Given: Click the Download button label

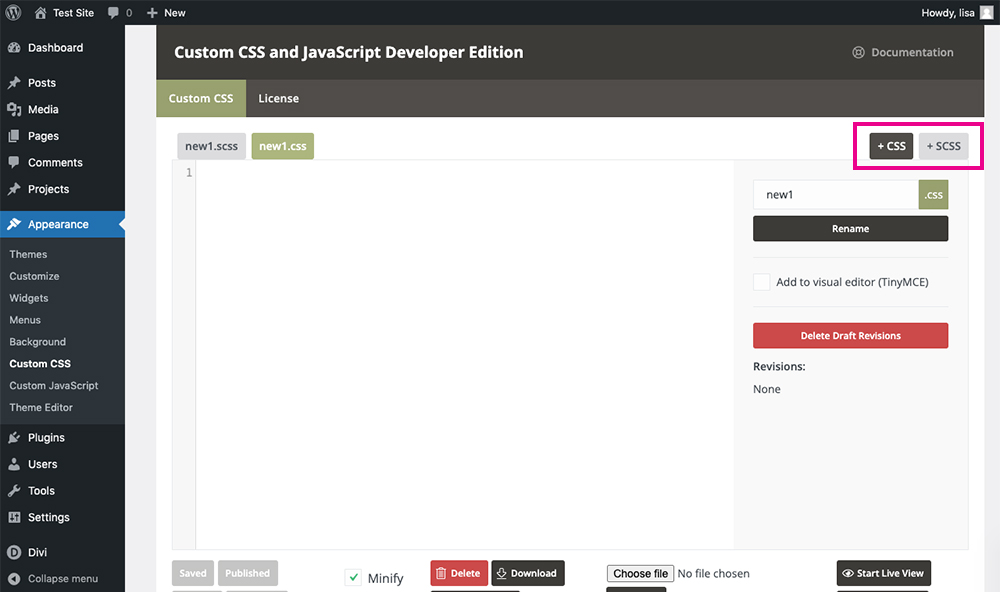Looking at the screenshot, I should click(x=534, y=574).
